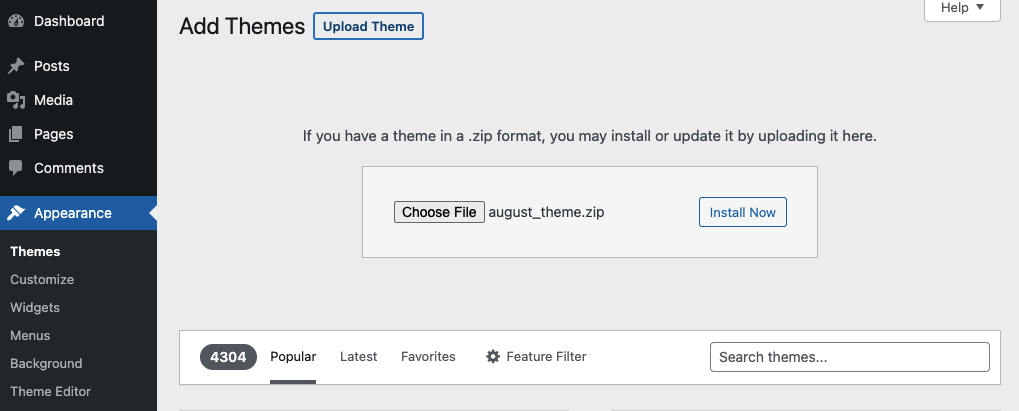The width and height of the screenshot is (1019, 411).
Task: Open Menus under Appearance
Action: 30,336
